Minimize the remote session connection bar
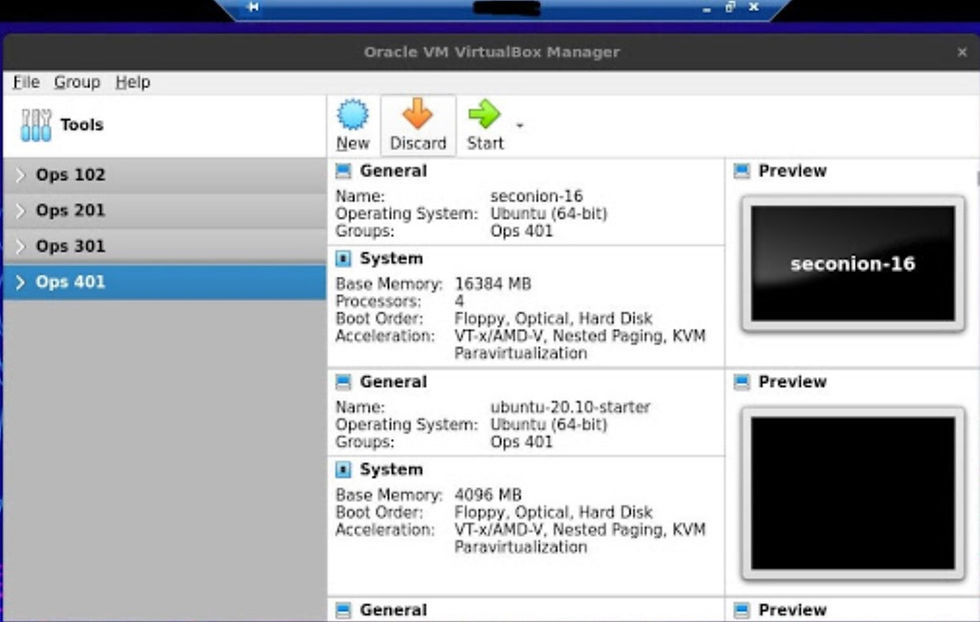The image size is (980, 622). click(x=706, y=9)
